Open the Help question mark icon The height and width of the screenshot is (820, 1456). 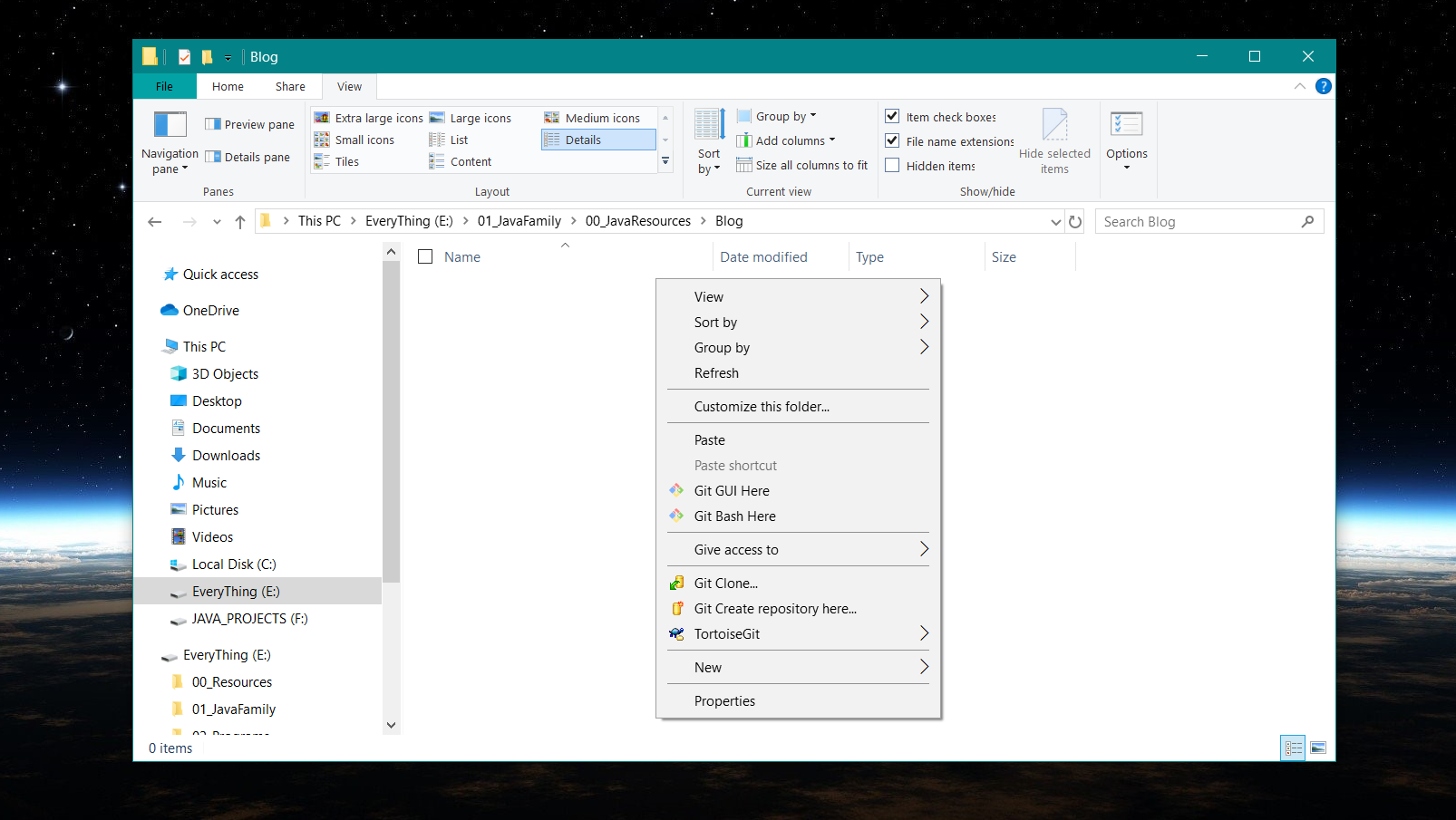point(1323,87)
